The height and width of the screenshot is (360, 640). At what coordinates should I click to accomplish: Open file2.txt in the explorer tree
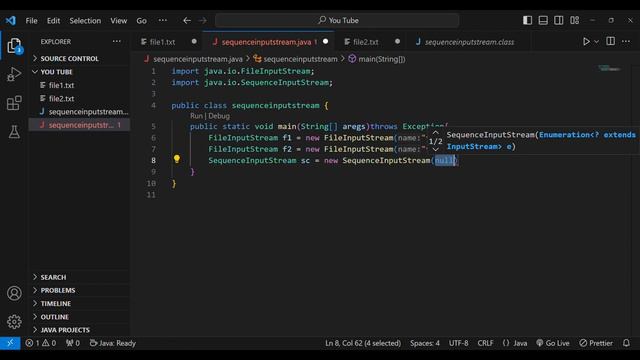tap(80, 98)
